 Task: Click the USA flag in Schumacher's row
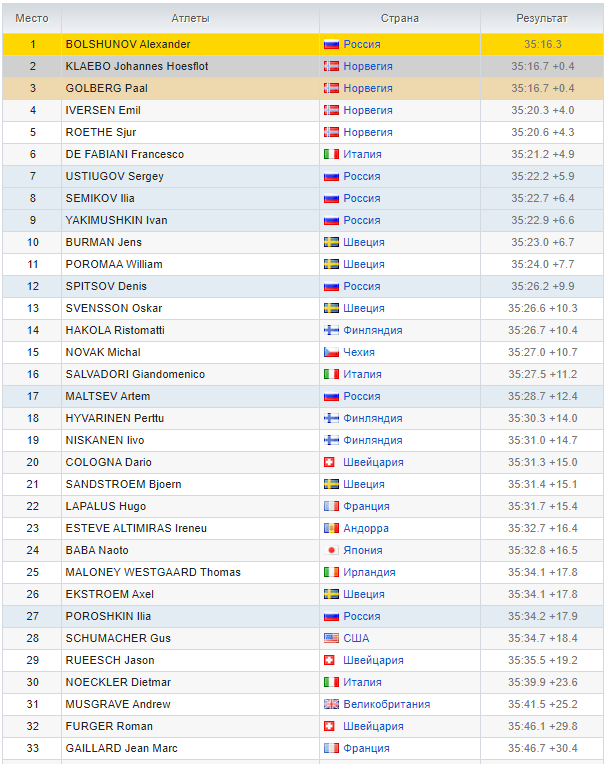(331, 638)
